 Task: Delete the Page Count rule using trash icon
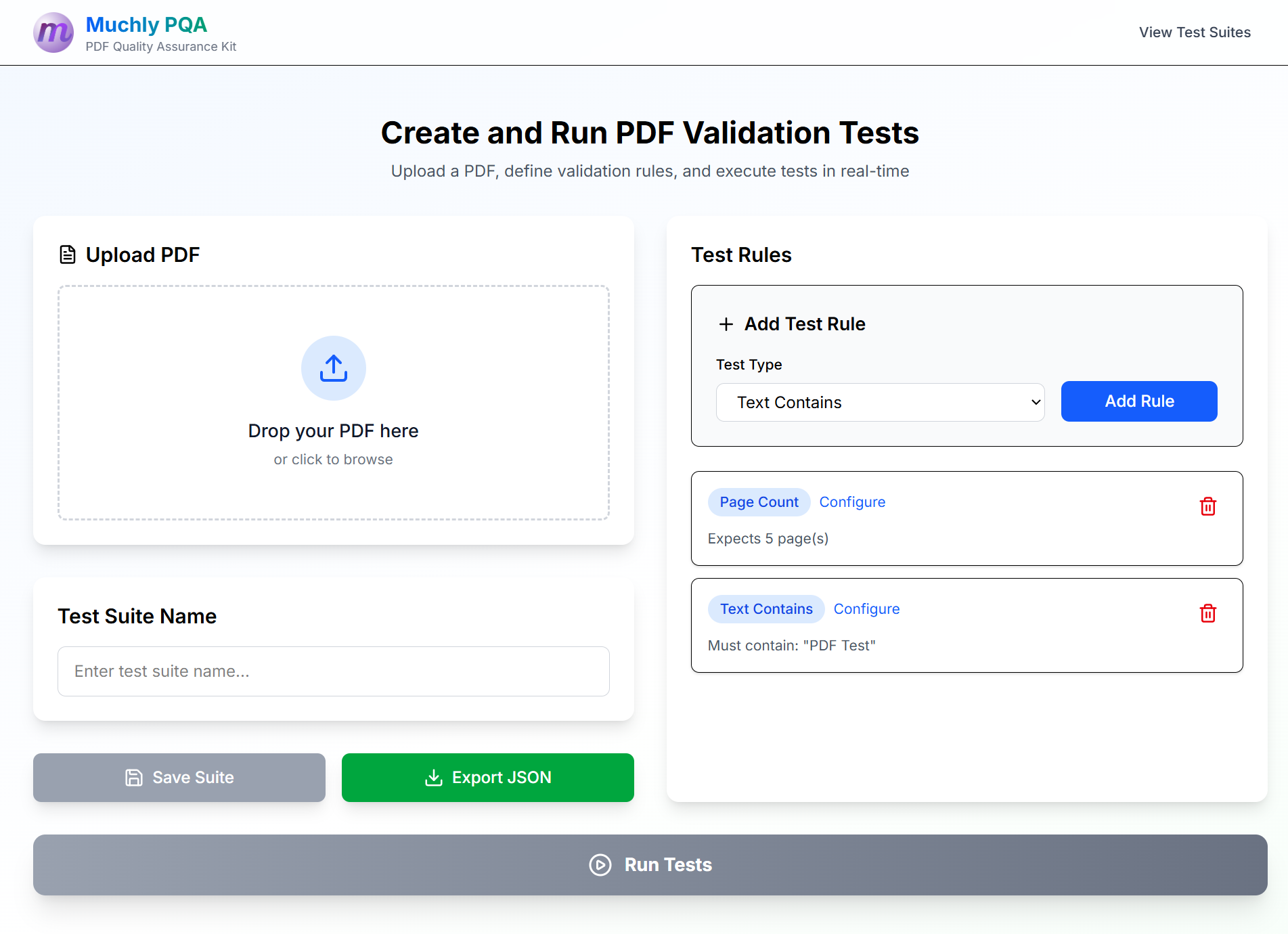(x=1209, y=506)
